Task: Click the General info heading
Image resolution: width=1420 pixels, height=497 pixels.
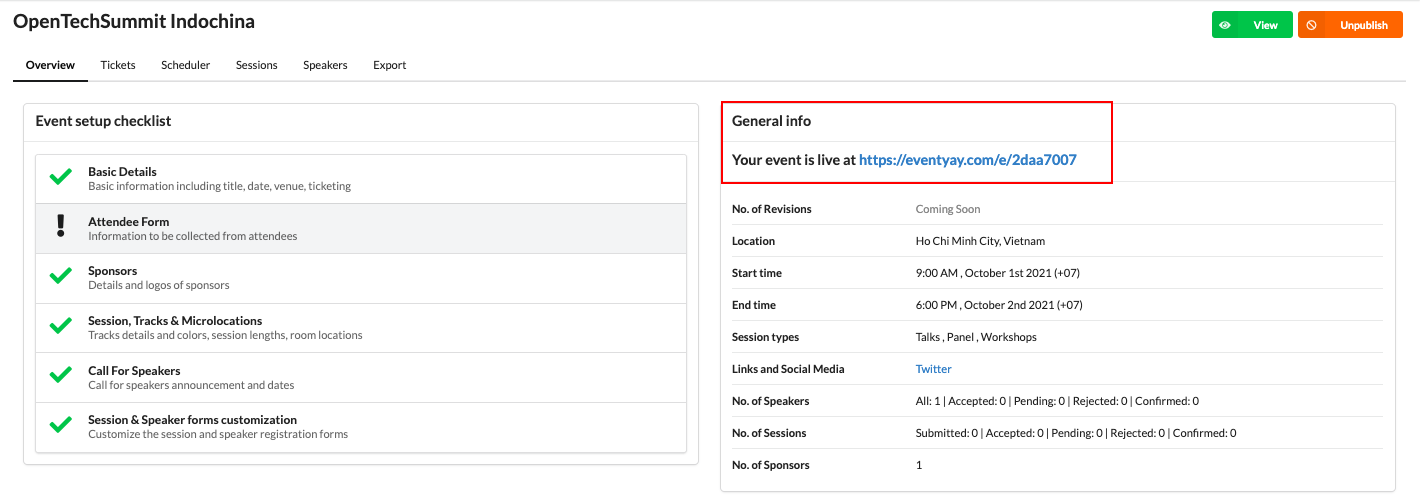Action: pos(771,121)
